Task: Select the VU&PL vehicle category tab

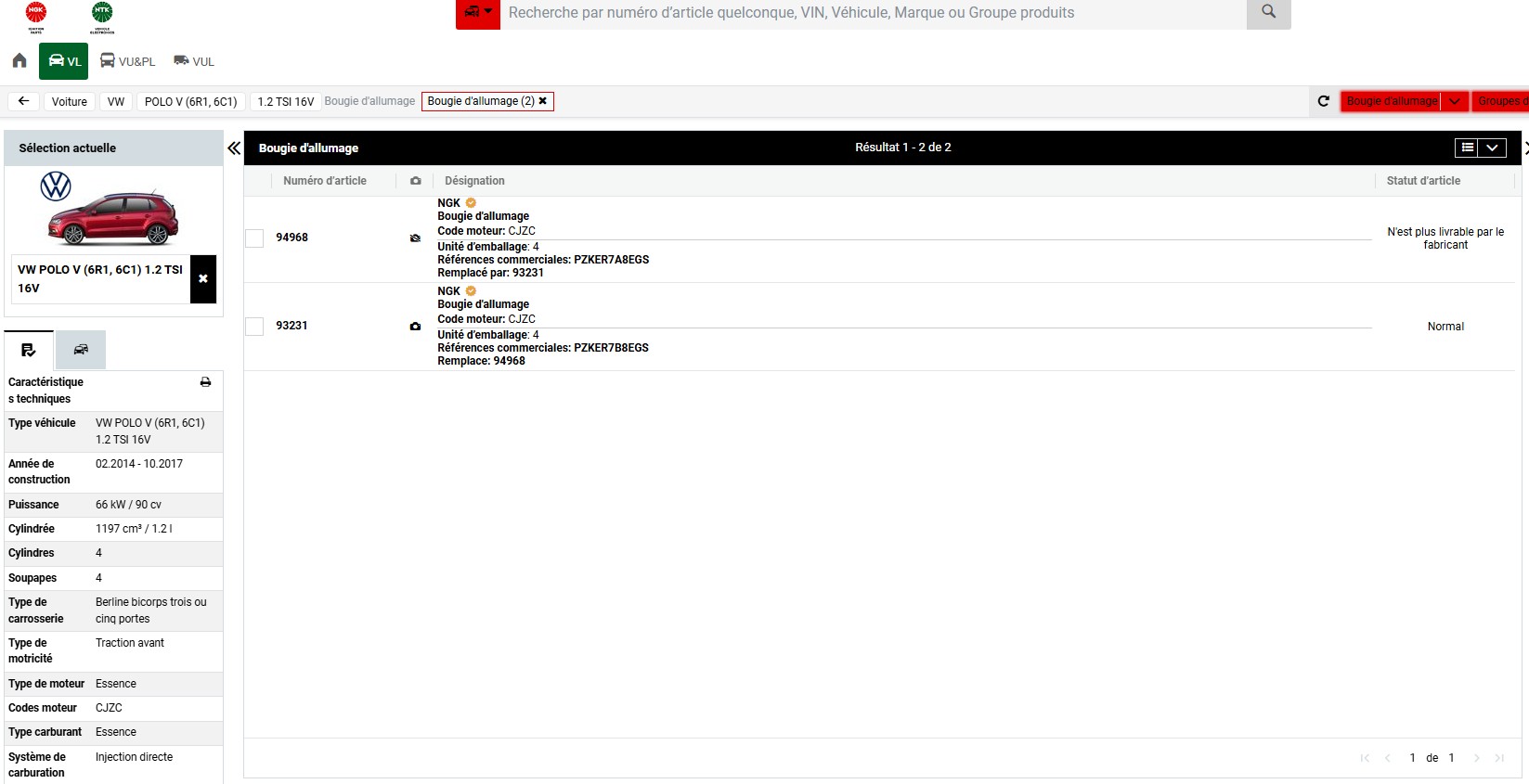Action: coord(127,61)
